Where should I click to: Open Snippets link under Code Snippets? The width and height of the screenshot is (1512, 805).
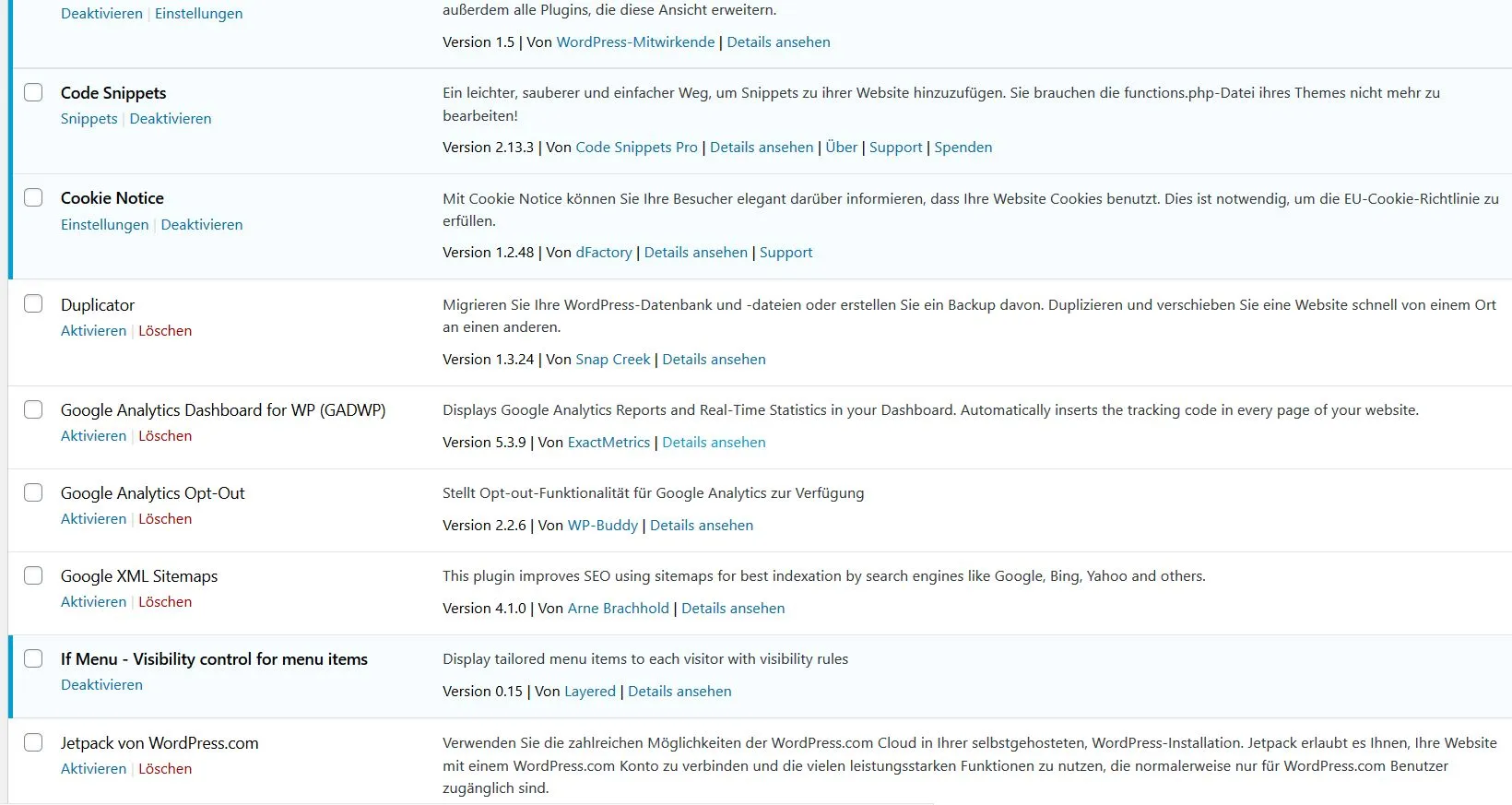click(89, 119)
